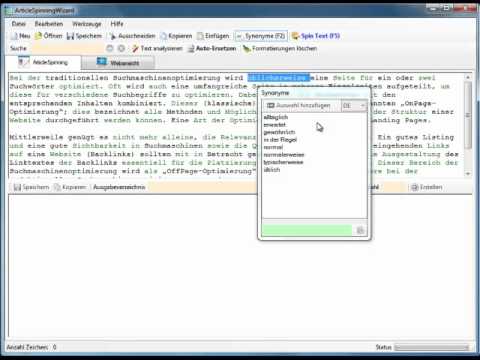Viewport: 480px width, 360px height.
Task: Select synonym 'in der Regel'
Action: 280,140
